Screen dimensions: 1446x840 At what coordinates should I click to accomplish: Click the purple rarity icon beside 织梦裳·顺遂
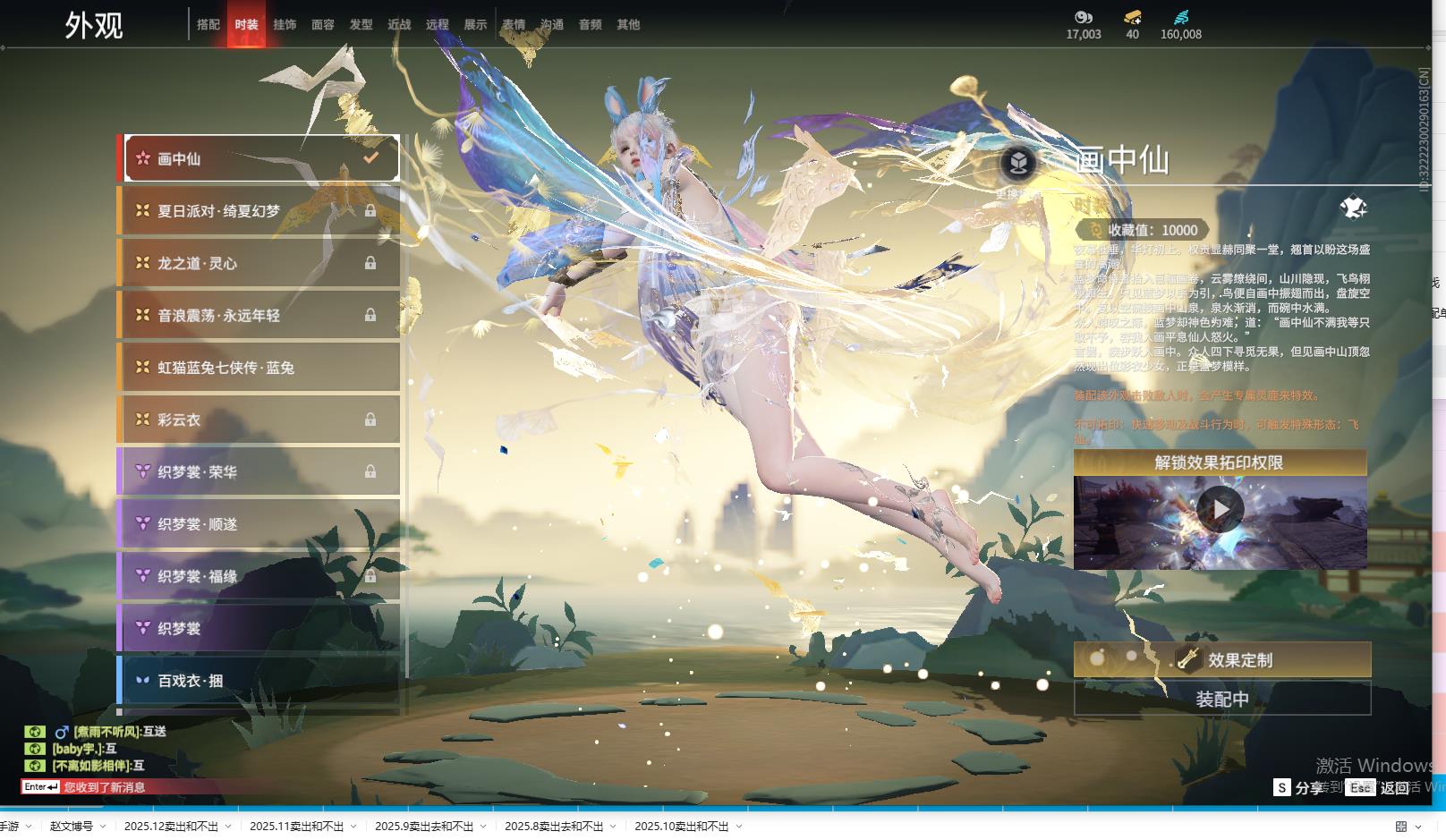click(x=142, y=524)
